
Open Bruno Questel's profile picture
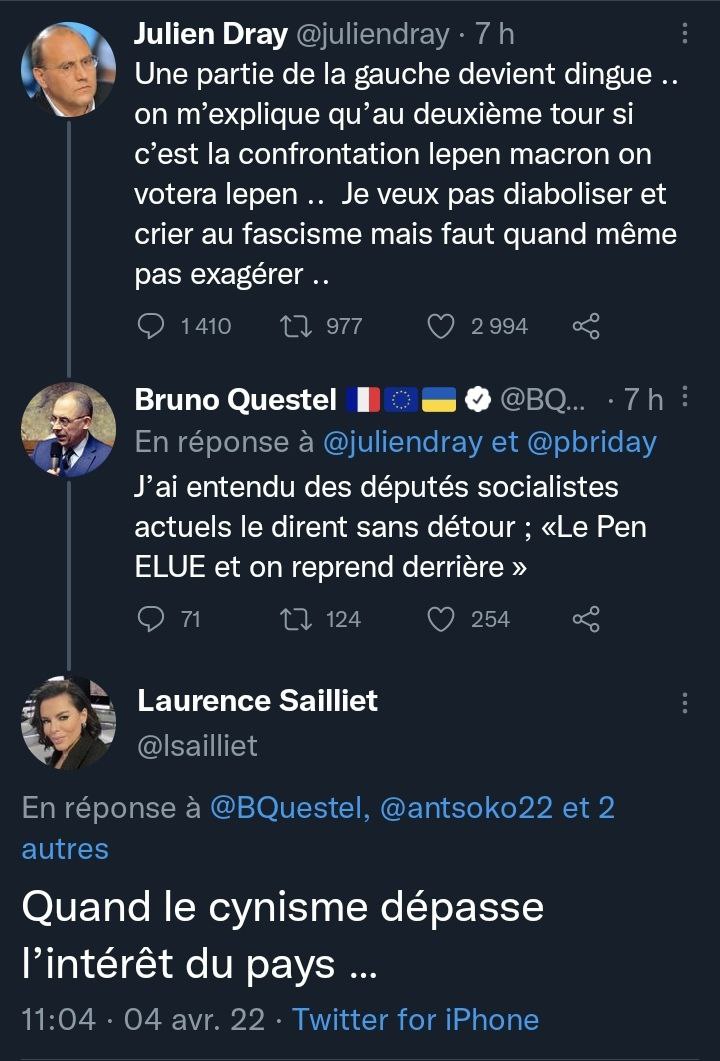[68, 430]
